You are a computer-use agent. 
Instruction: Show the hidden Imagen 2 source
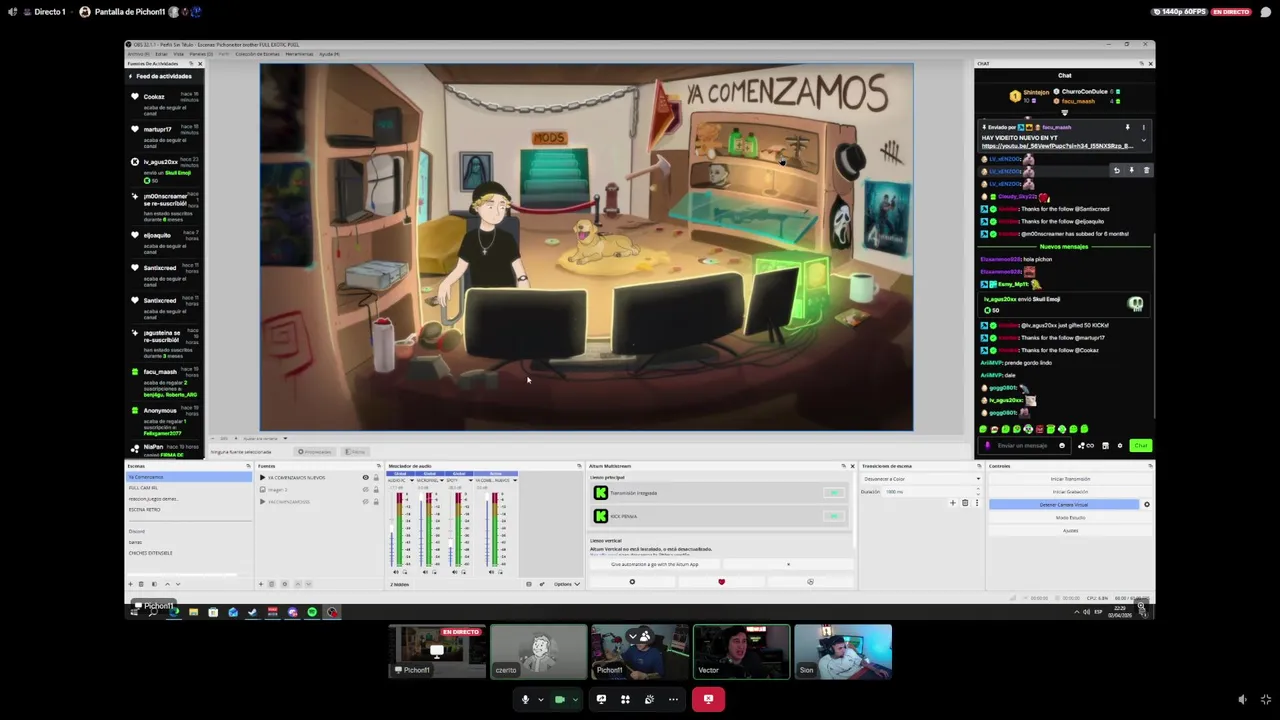(365, 490)
